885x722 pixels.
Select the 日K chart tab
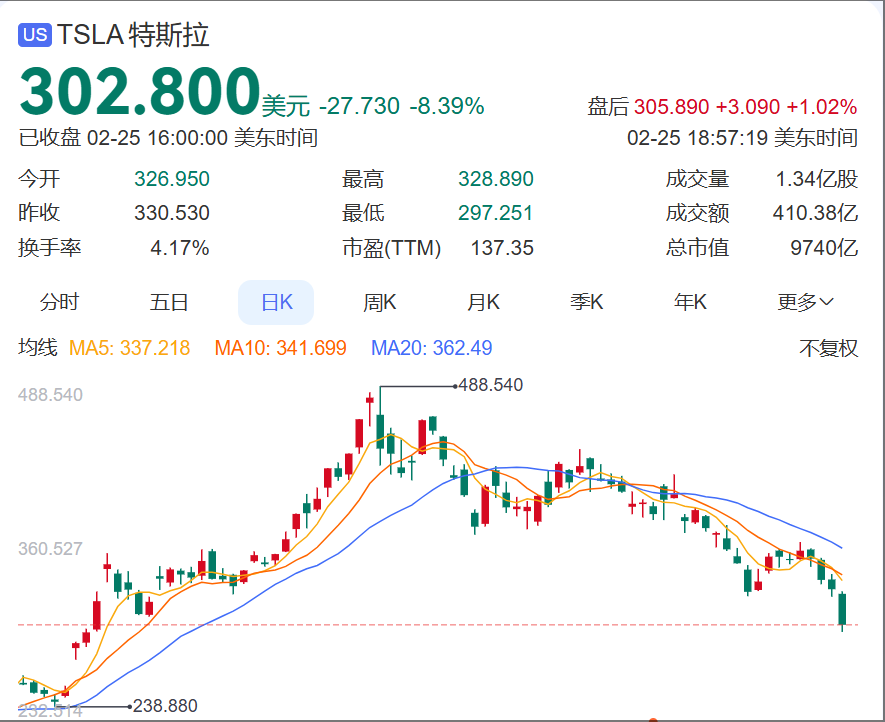276,303
